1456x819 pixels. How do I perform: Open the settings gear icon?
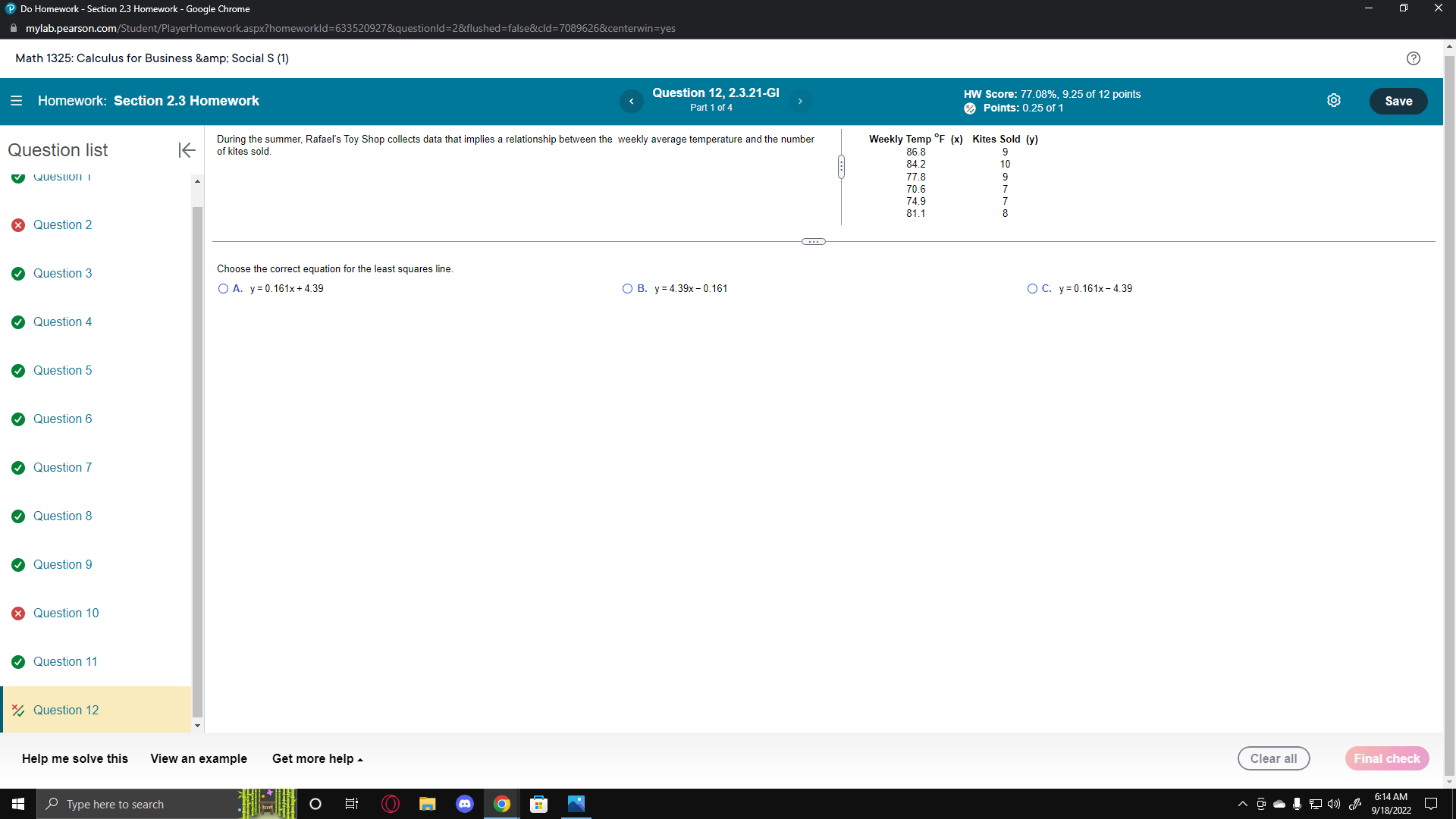tap(1334, 101)
